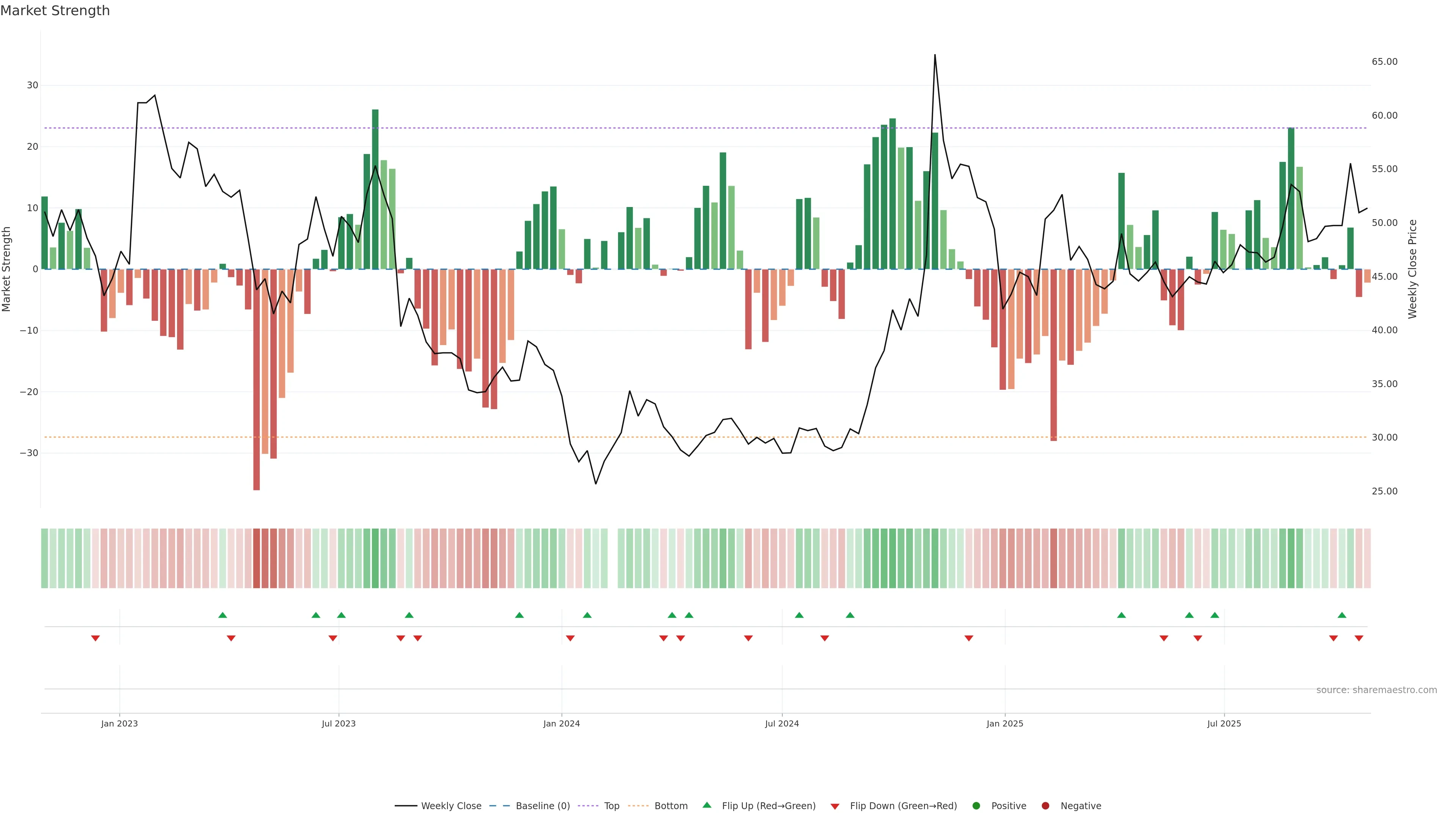Image resolution: width=1456 pixels, height=819 pixels.
Task: Click the 65.00 right axis tick label
Action: click(1384, 61)
